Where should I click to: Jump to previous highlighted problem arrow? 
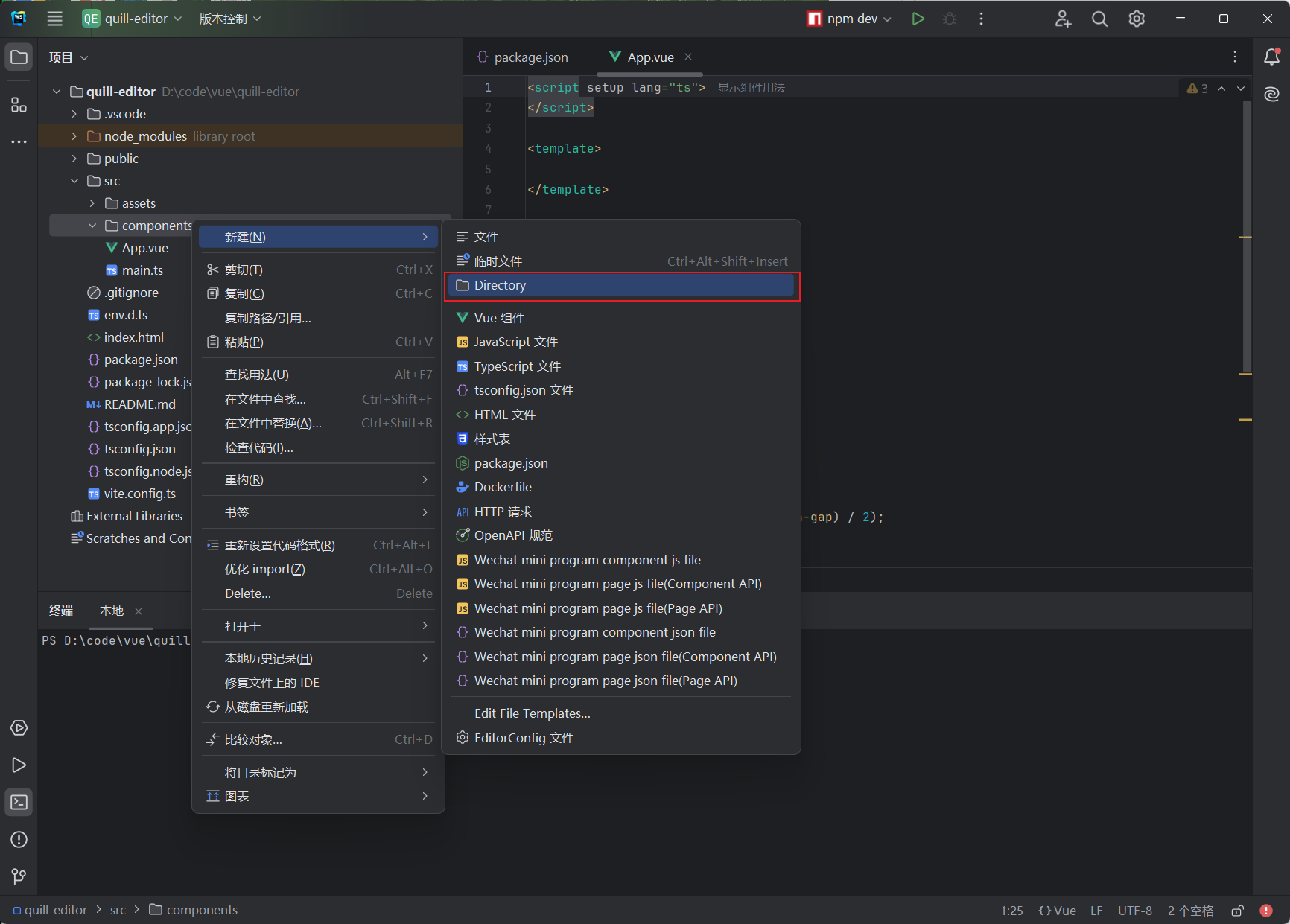tap(1221, 88)
